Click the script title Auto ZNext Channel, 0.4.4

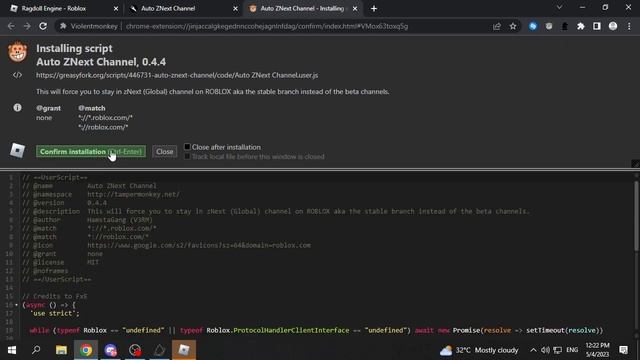101,62
